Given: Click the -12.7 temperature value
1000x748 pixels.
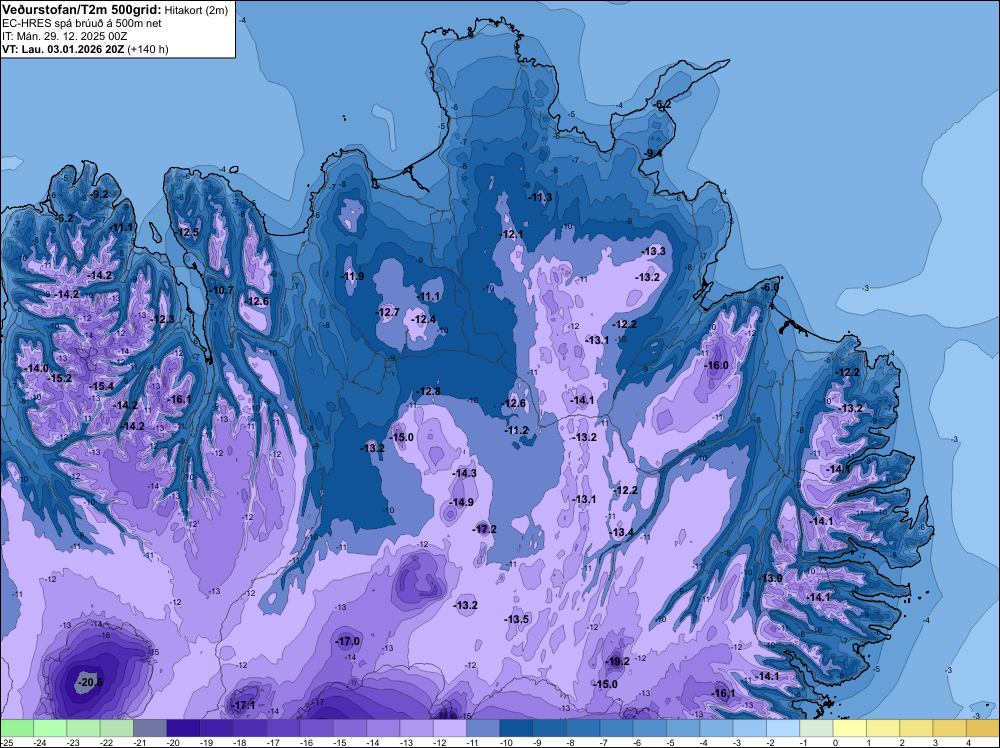Looking at the screenshot, I should (388, 312).
